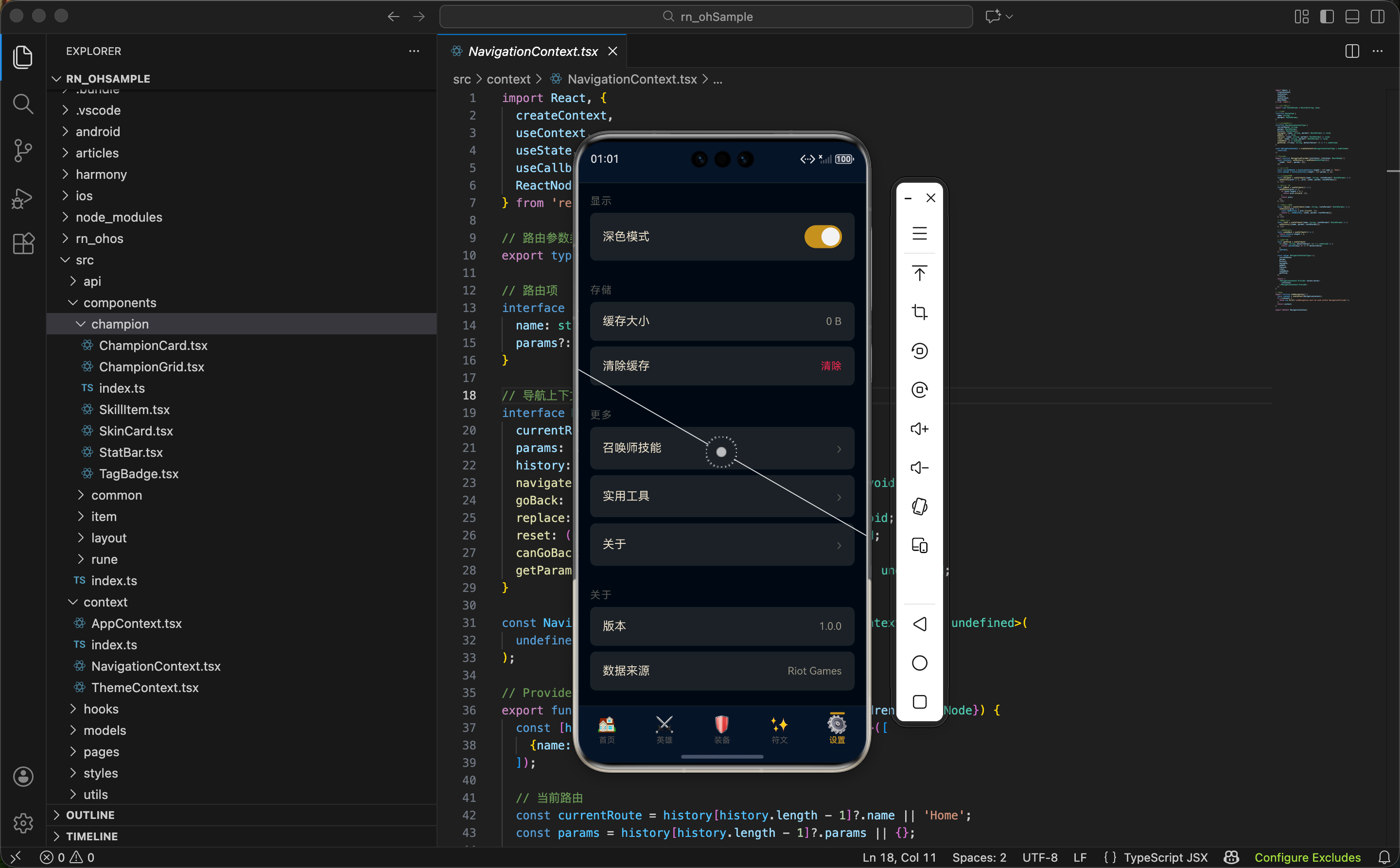Open the Run and Debug view
The image size is (1400, 868).
tap(23, 197)
